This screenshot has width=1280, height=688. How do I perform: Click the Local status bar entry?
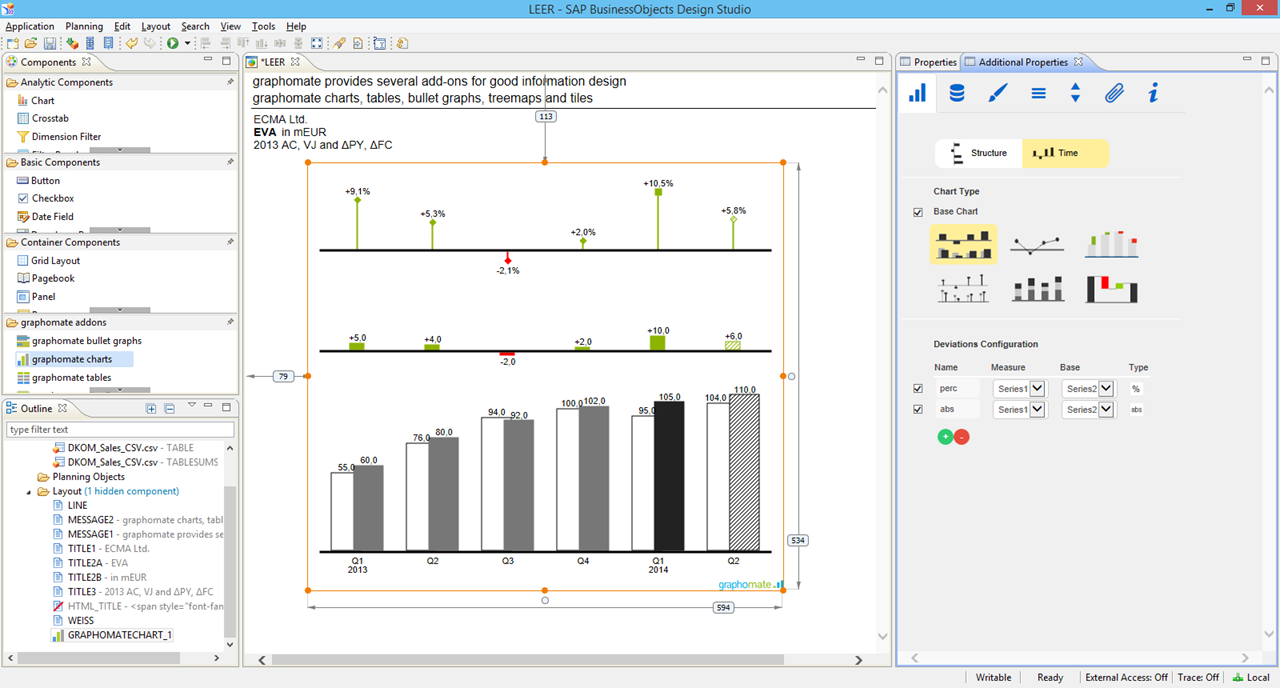pos(1251,677)
